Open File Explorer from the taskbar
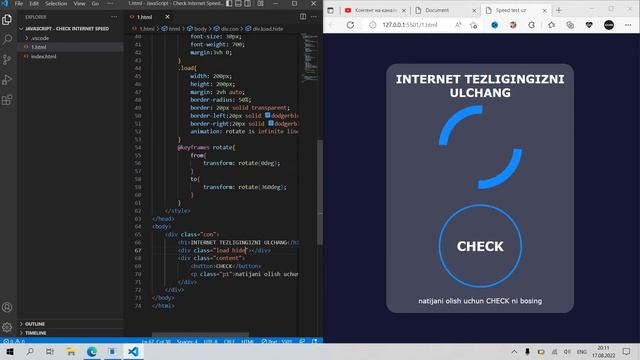Image resolution: width=640 pixels, height=360 pixels. click(x=71, y=351)
